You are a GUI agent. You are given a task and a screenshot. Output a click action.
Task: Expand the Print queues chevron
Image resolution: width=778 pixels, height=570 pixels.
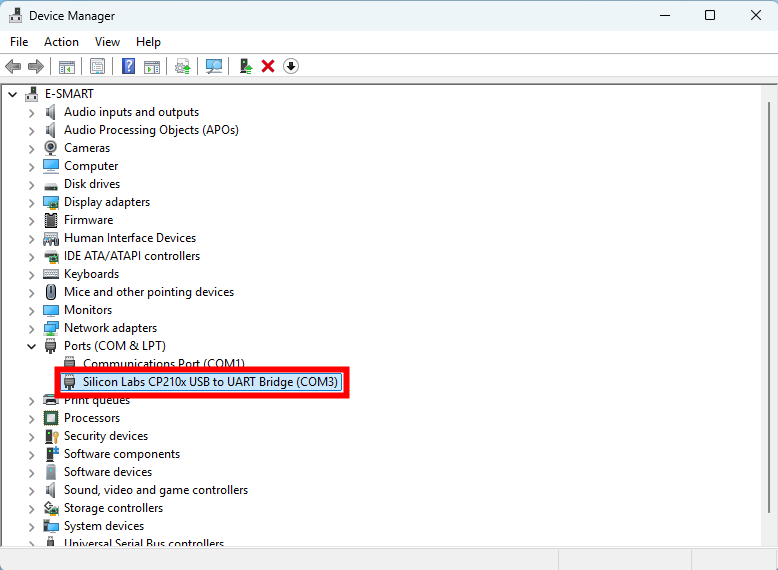[32, 401]
